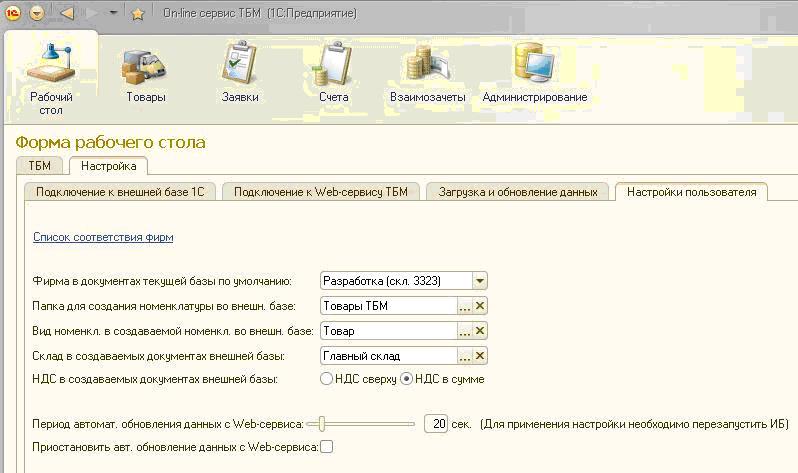Click label НДС в создаваемых документах внешней базы
The width and height of the screenshot is (798, 473).
(155, 379)
